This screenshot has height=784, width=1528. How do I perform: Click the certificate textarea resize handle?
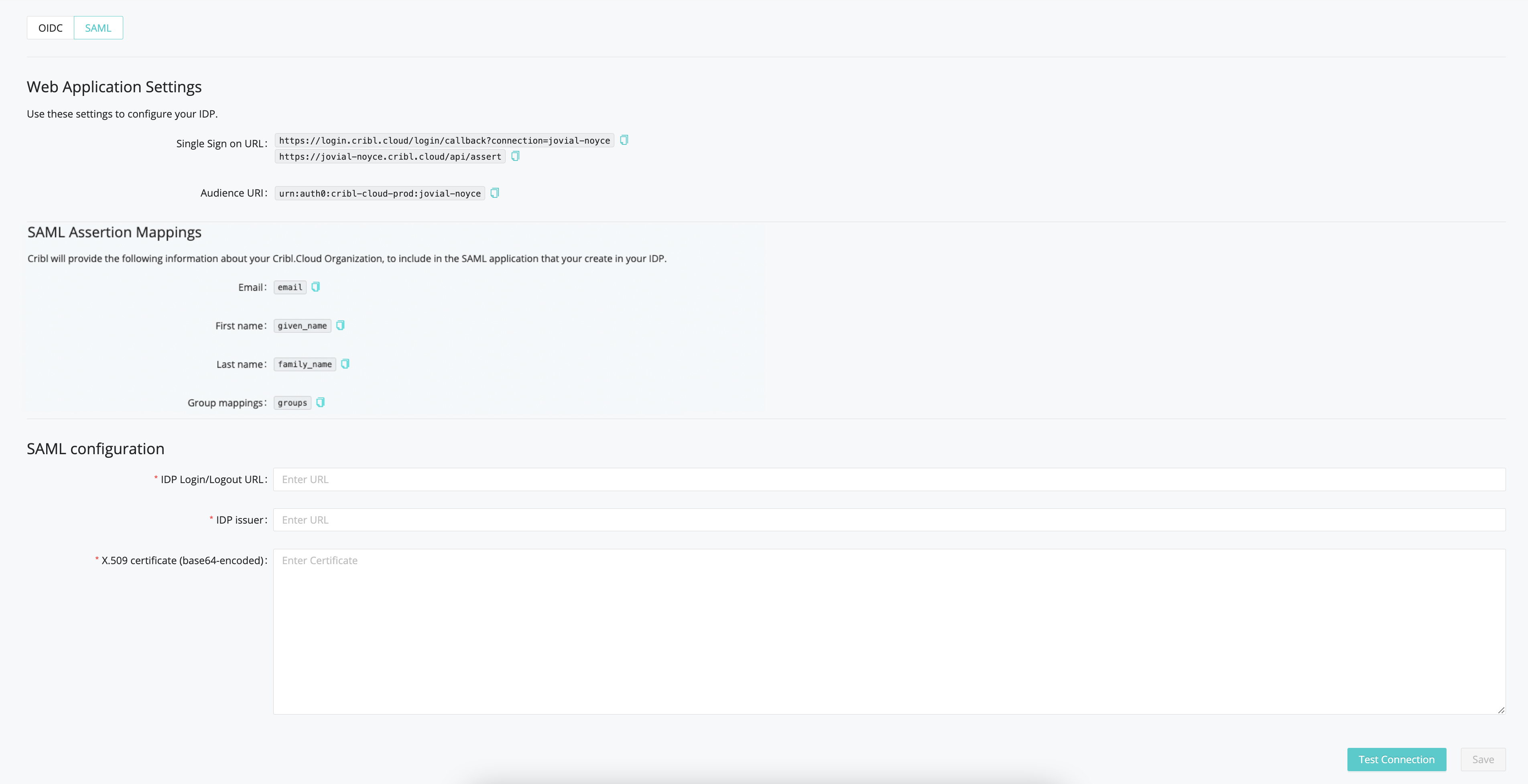point(1502,709)
